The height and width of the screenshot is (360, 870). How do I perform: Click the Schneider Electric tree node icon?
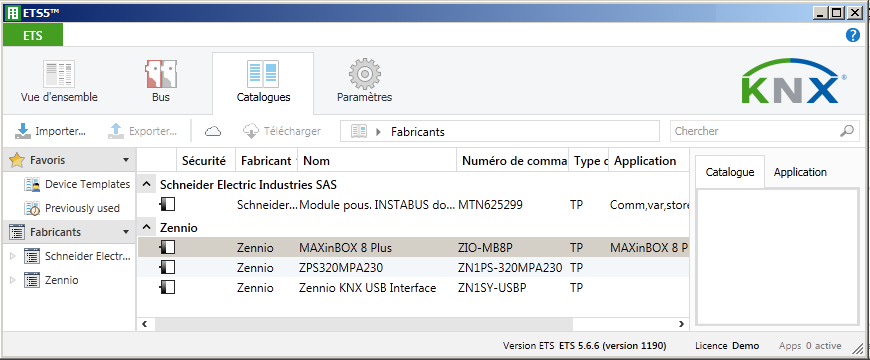click(x=32, y=256)
